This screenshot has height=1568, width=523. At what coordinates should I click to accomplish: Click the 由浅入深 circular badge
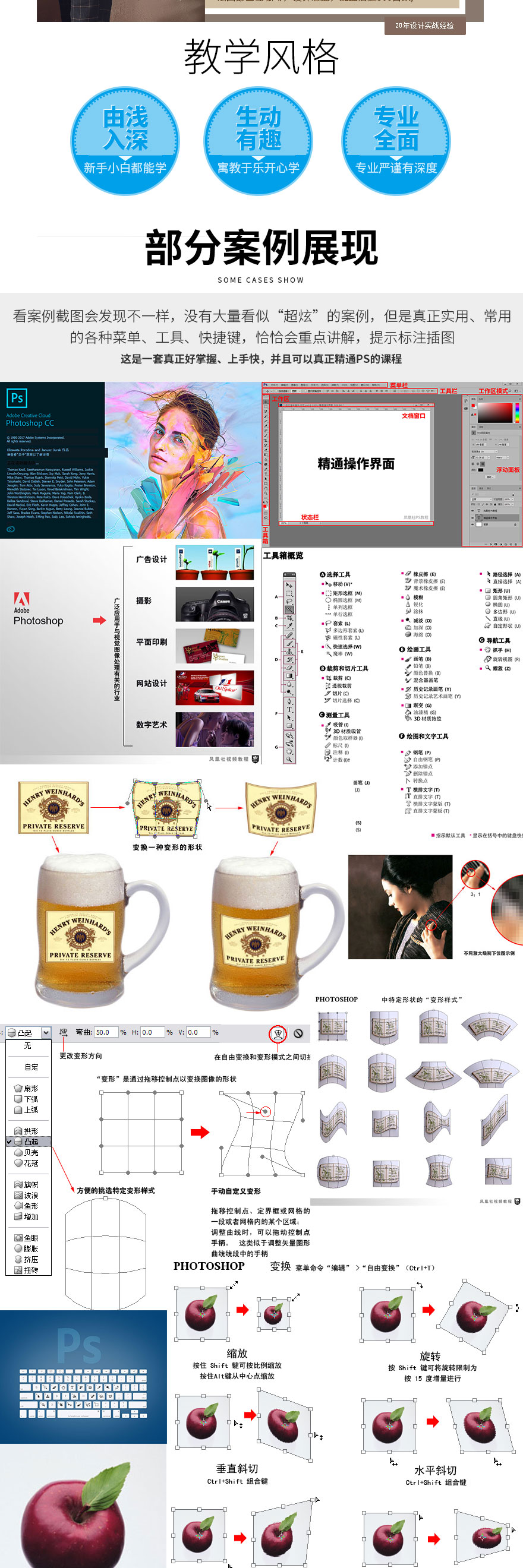coord(125,141)
